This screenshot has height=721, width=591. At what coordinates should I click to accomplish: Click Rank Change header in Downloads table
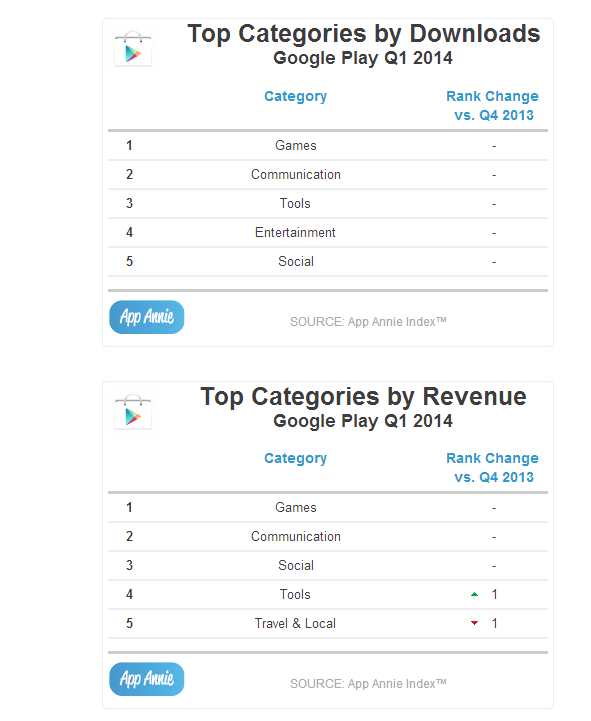pos(493,105)
